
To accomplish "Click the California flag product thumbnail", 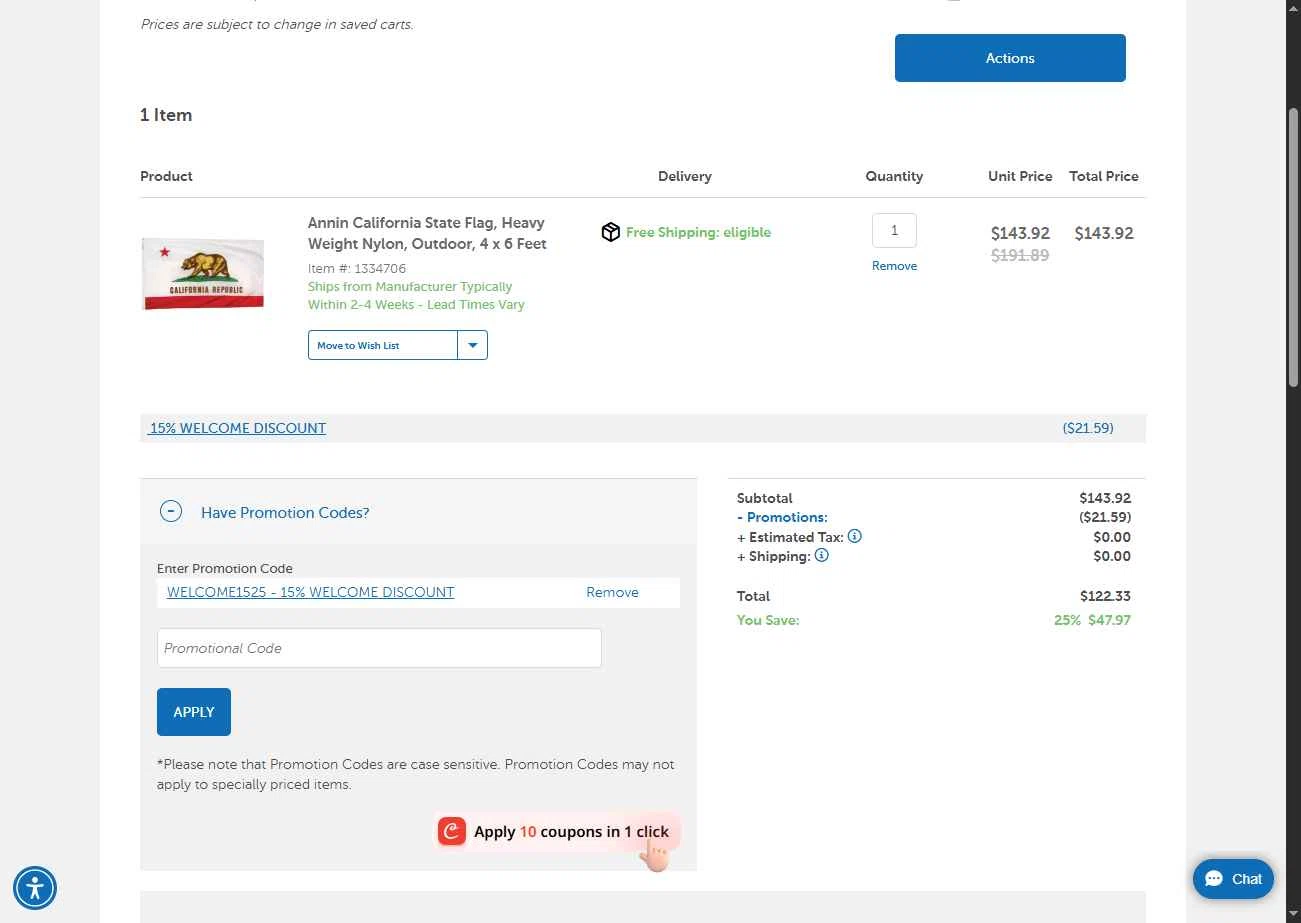I will click(203, 274).
